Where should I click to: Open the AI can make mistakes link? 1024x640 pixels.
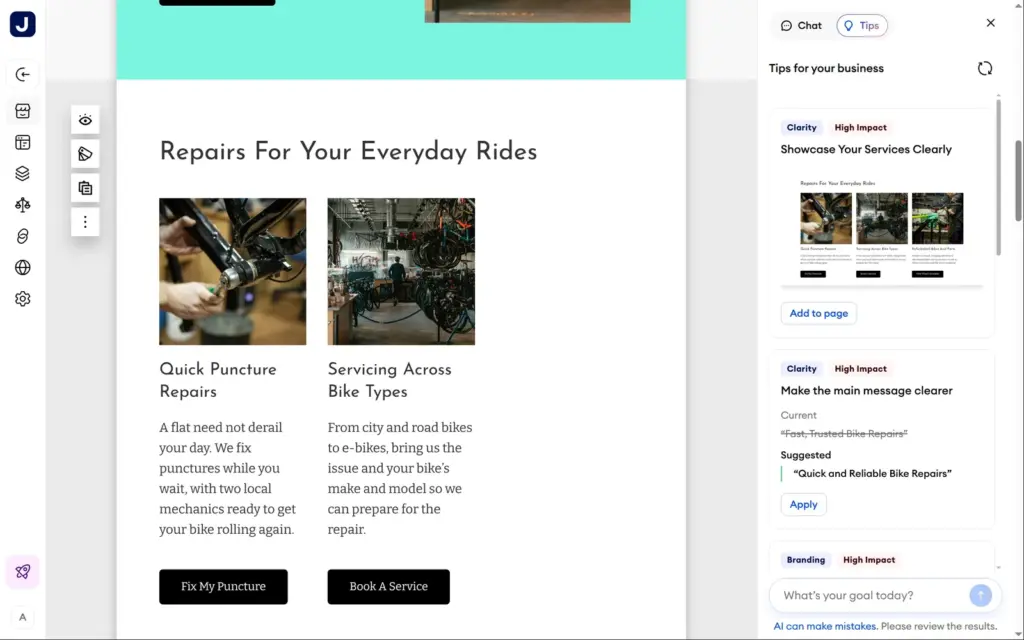tap(825, 626)
